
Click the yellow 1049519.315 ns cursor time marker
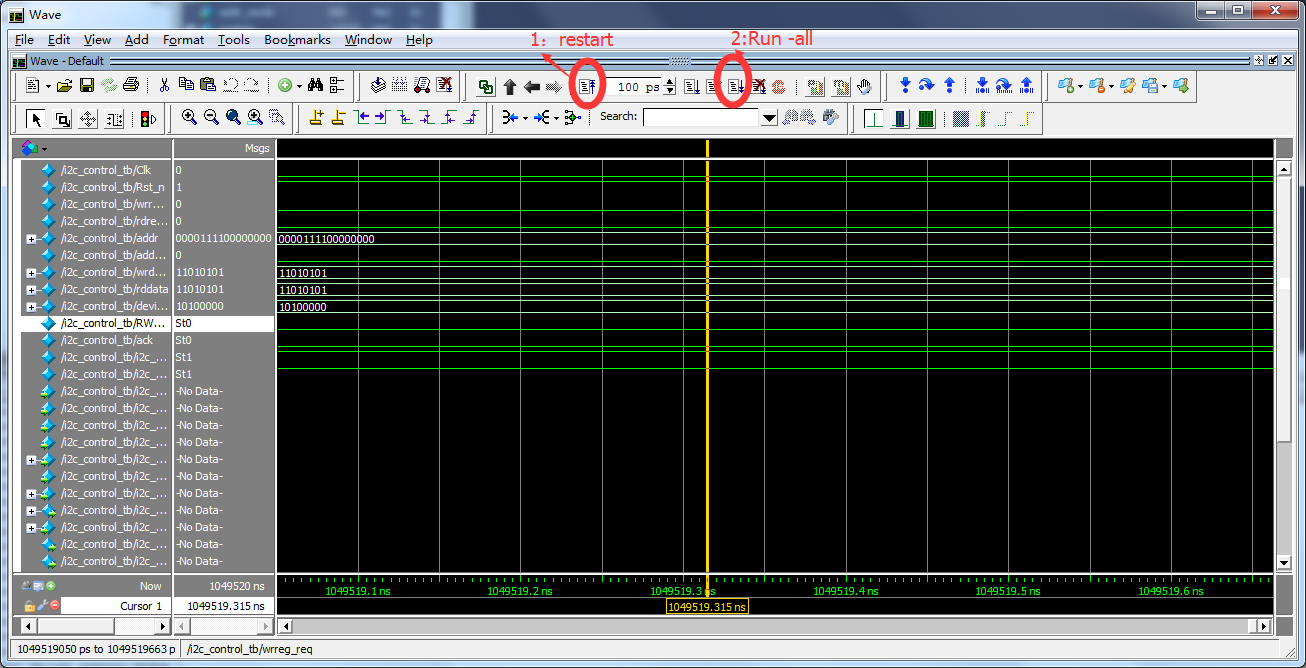point(707,606)
